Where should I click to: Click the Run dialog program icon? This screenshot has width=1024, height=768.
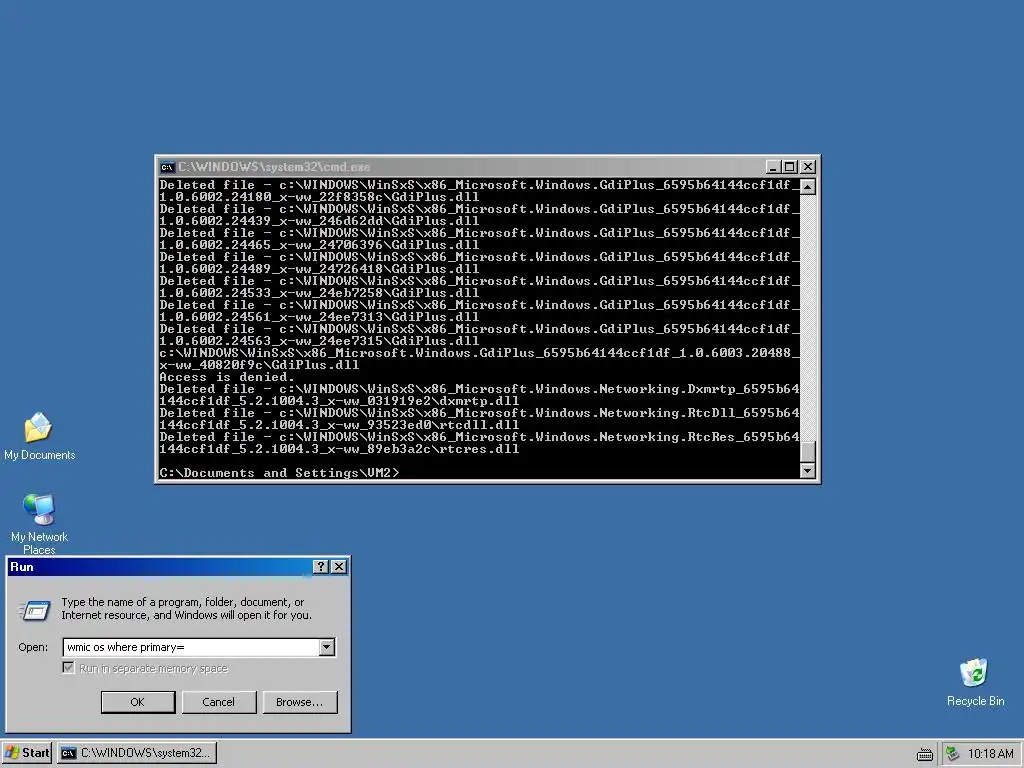tap(35, 611)
